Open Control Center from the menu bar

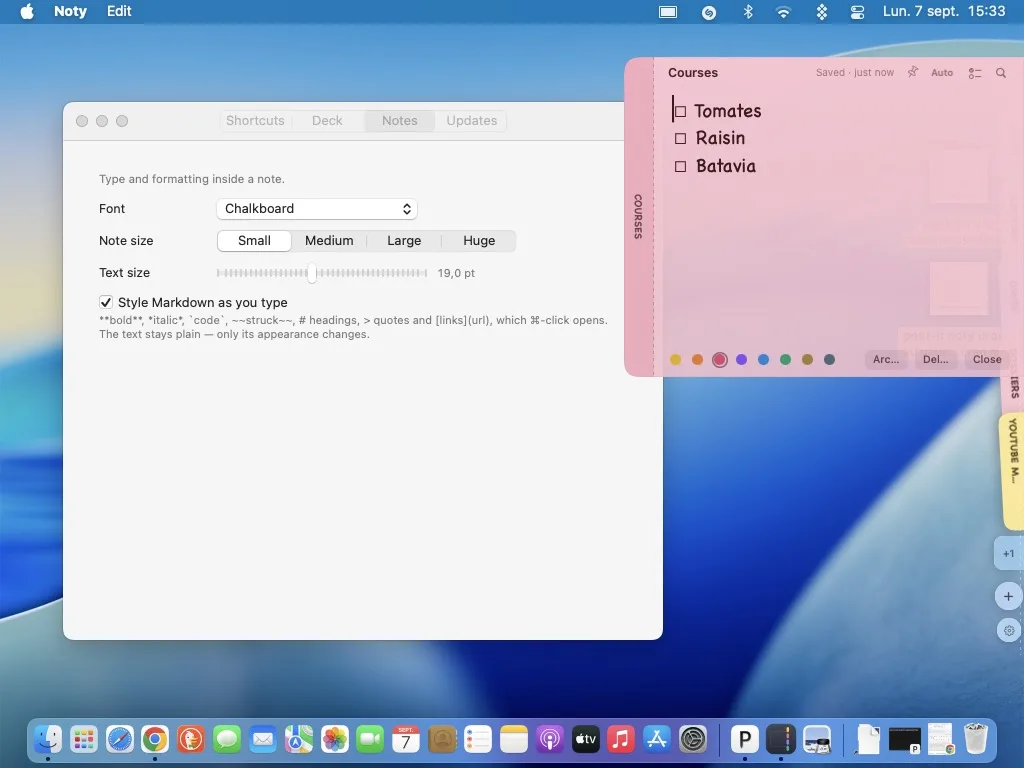[857, 12]
